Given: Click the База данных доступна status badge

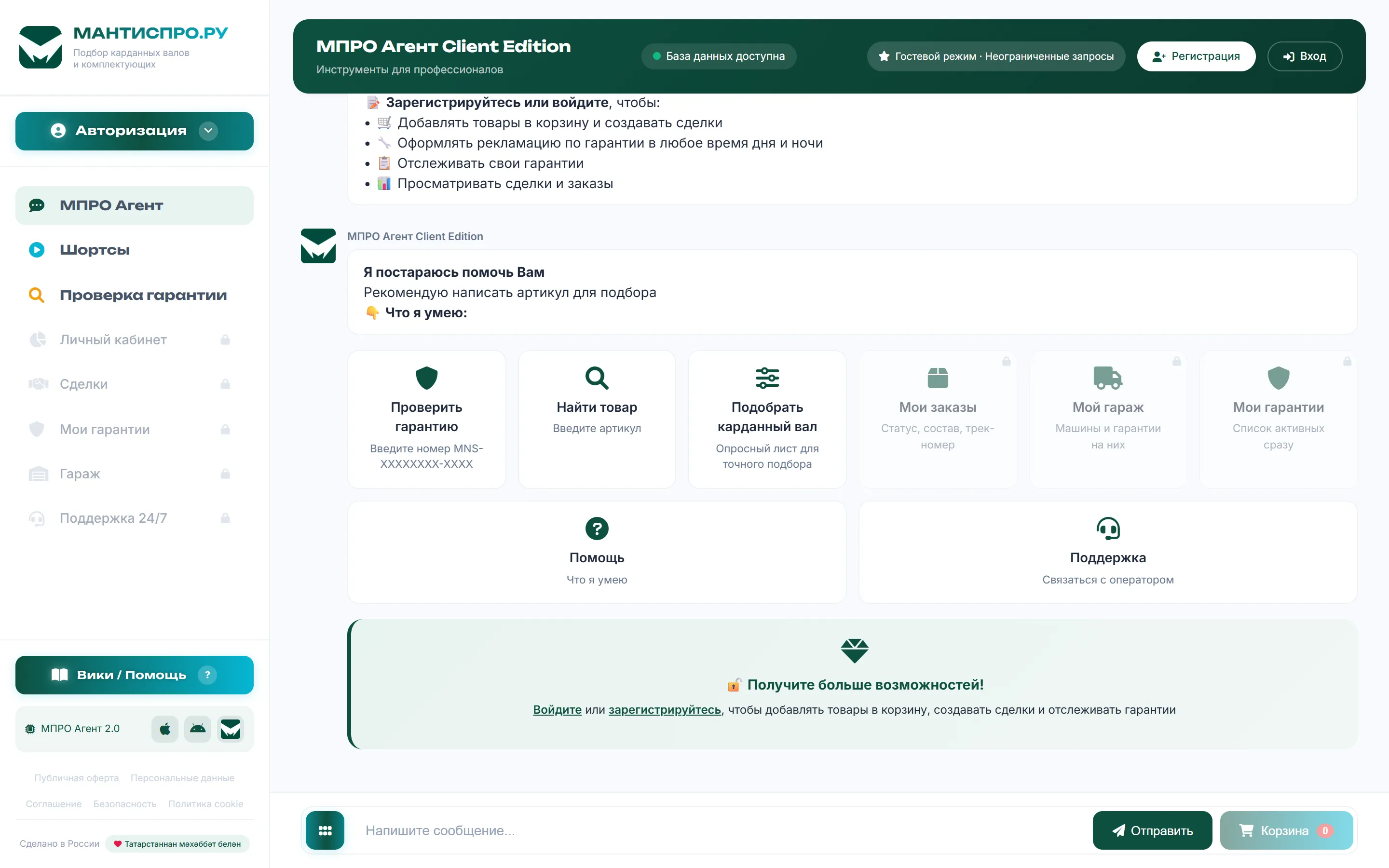Looking at the screenshot, I should [x=719, y=56].
